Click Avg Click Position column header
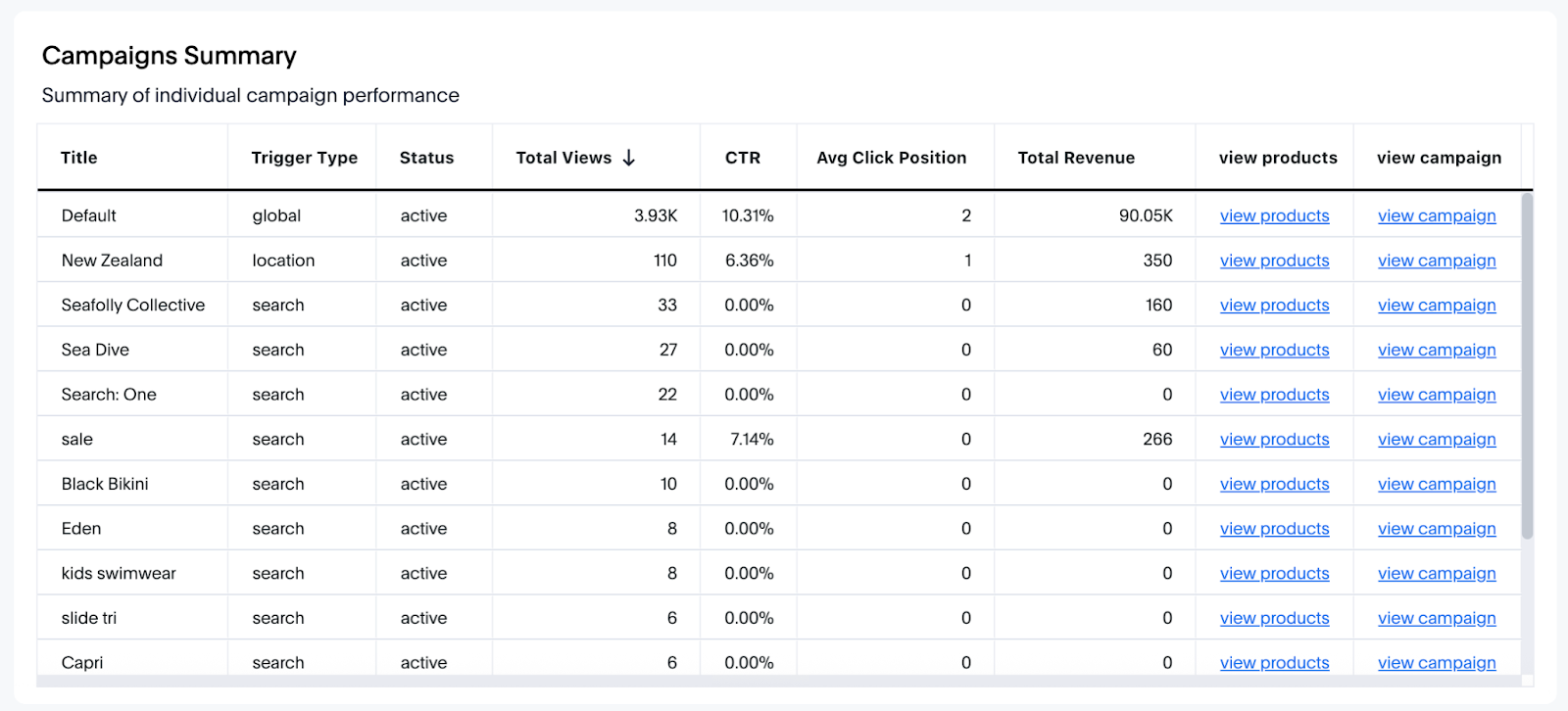The height and width of the screenshot is (711, 1568). pos(891,158)
